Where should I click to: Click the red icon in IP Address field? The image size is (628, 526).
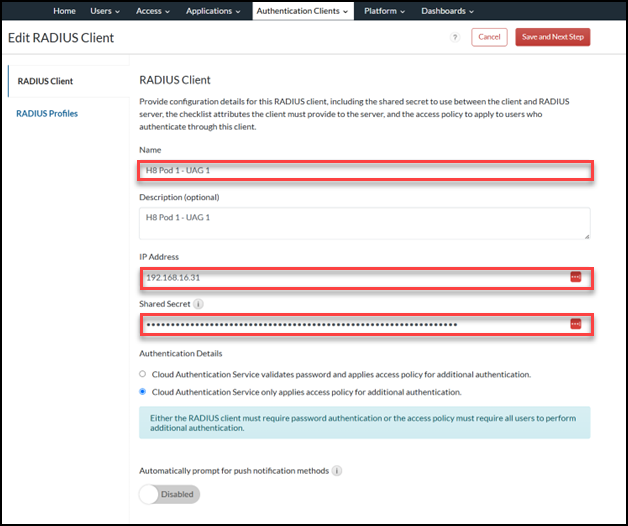575,277
